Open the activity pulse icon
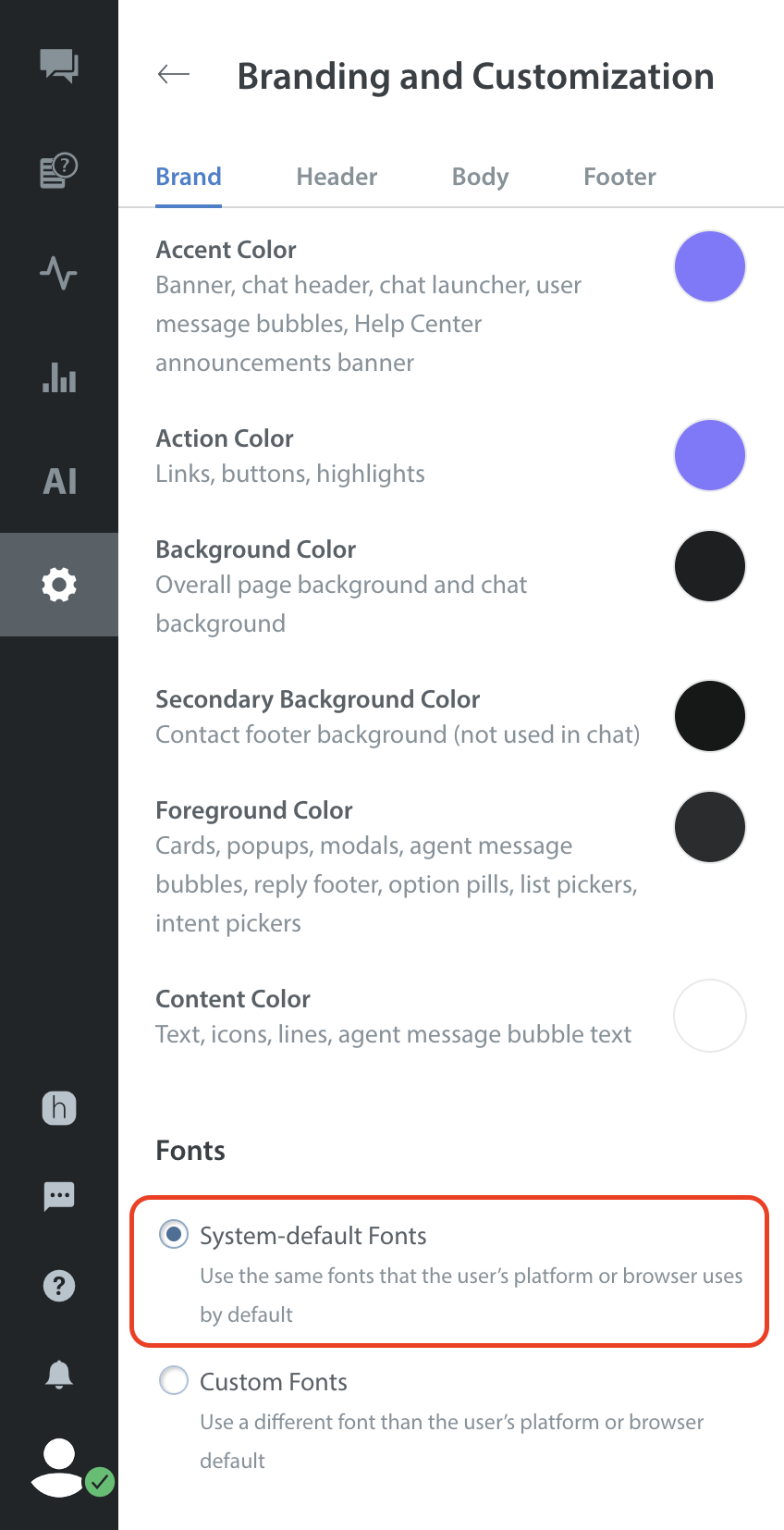The width and height of the screenshot is (784, 1530). click(59, 273)
